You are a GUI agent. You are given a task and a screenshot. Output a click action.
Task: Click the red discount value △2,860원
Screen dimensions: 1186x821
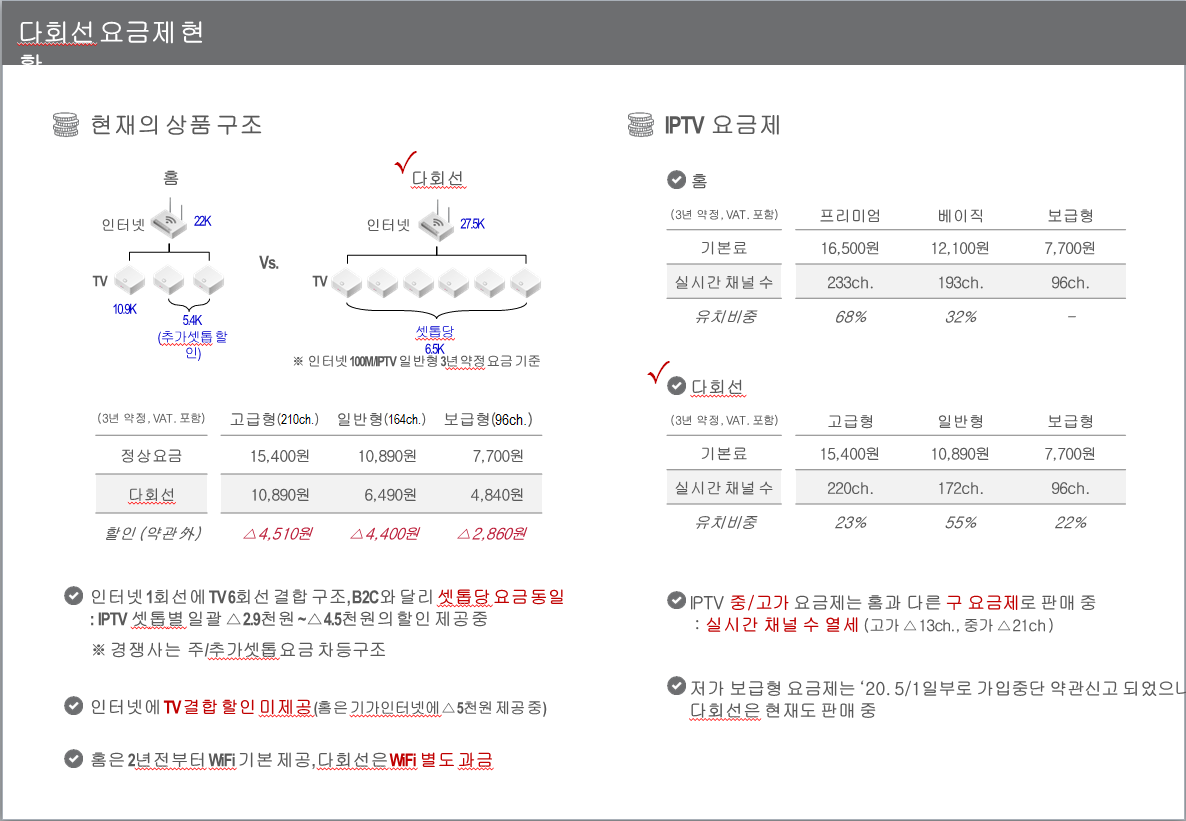(x=492, y=534)
